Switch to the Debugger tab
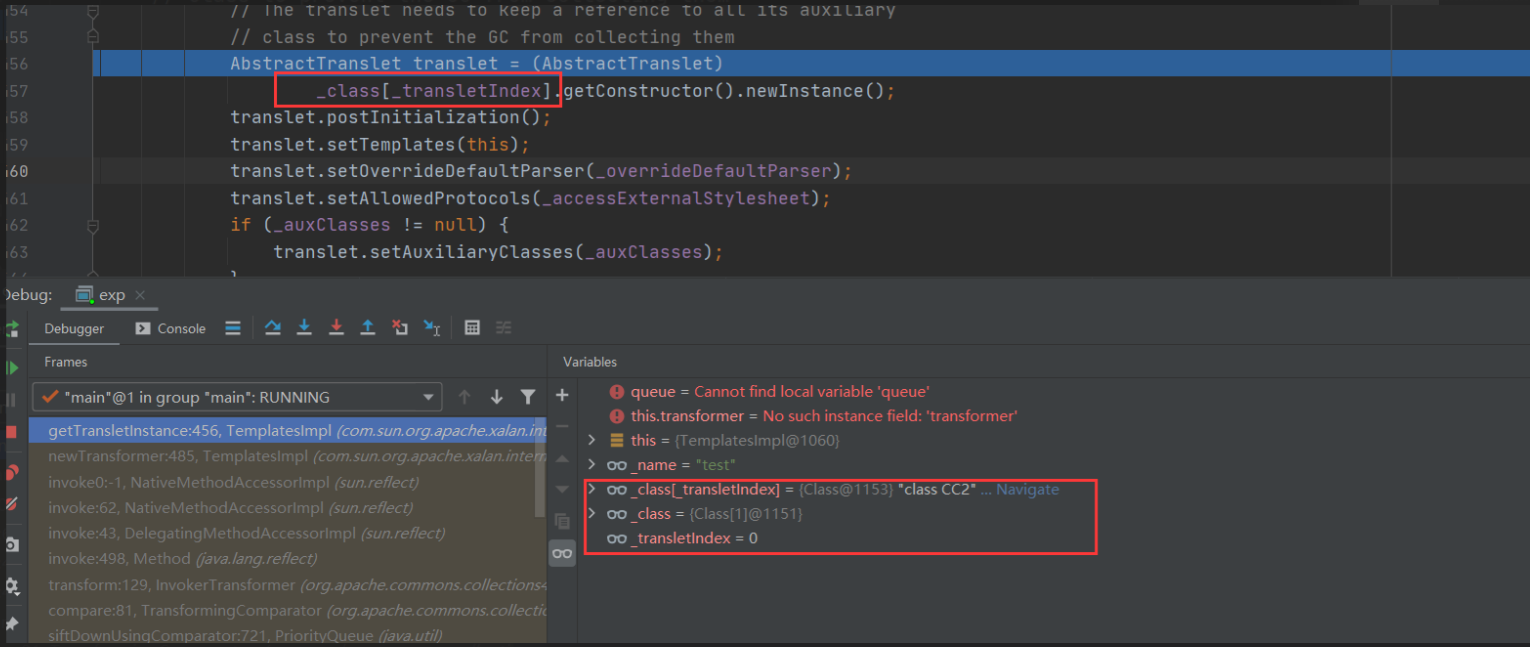This screenshot has width=1530, height=647. coord(74,328)
